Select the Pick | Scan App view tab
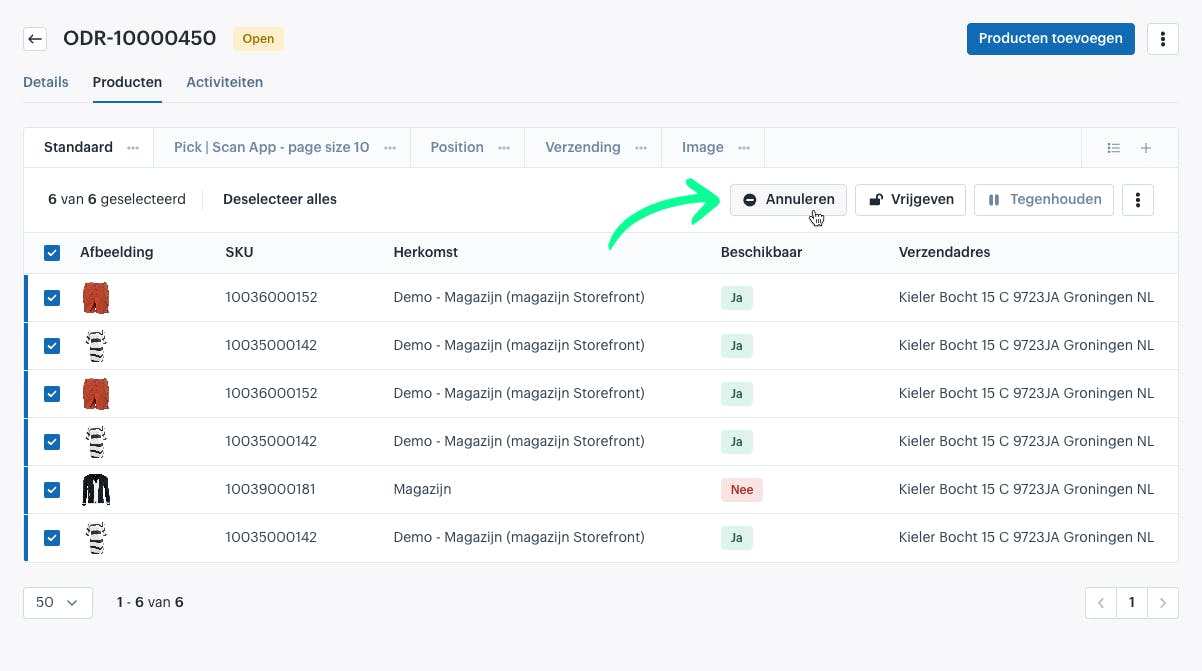The width and height of the screenshot is (1202, 671). (272, 147)
